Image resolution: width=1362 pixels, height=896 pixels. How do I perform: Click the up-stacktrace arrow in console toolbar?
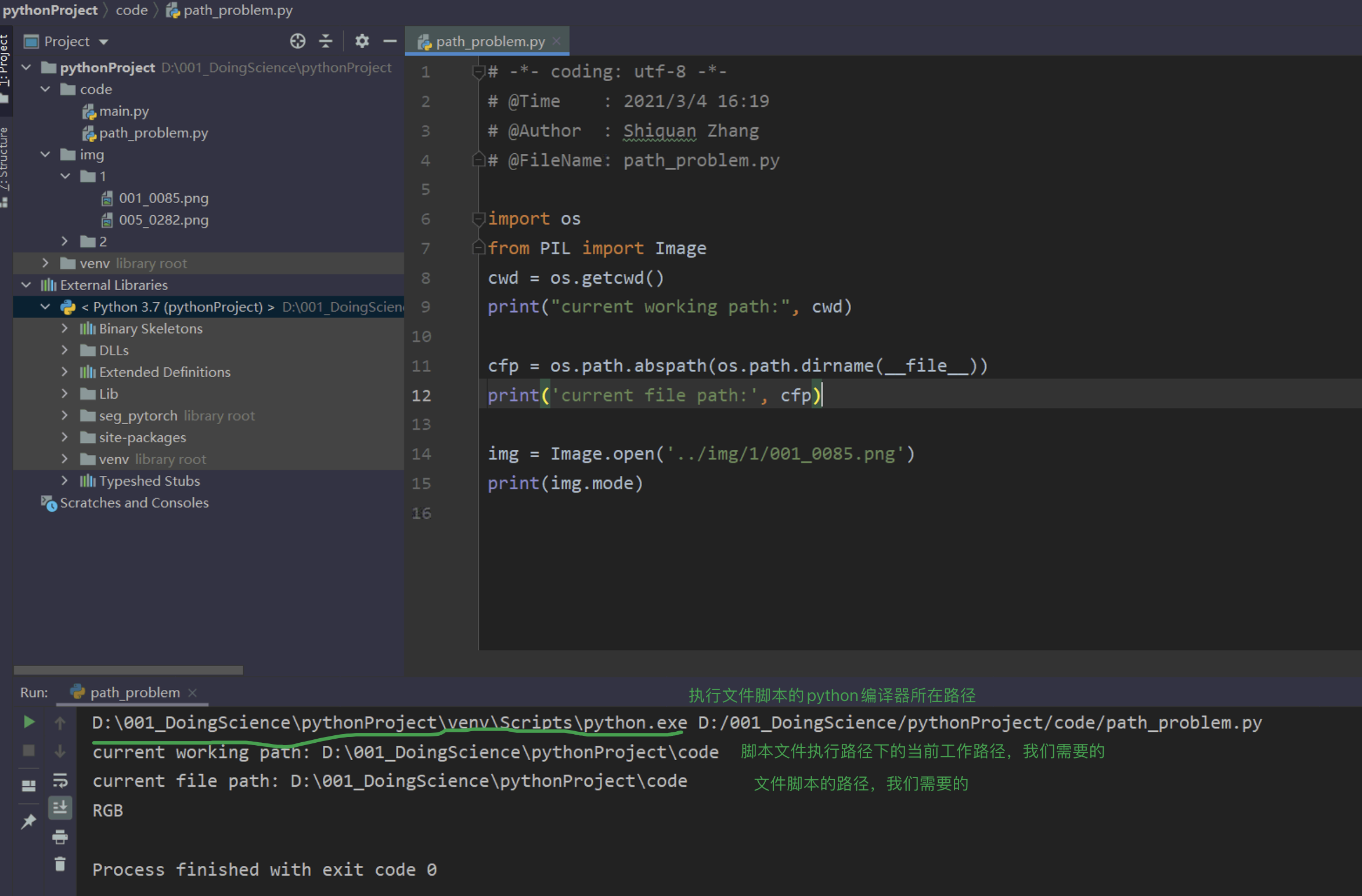point(60,722)
